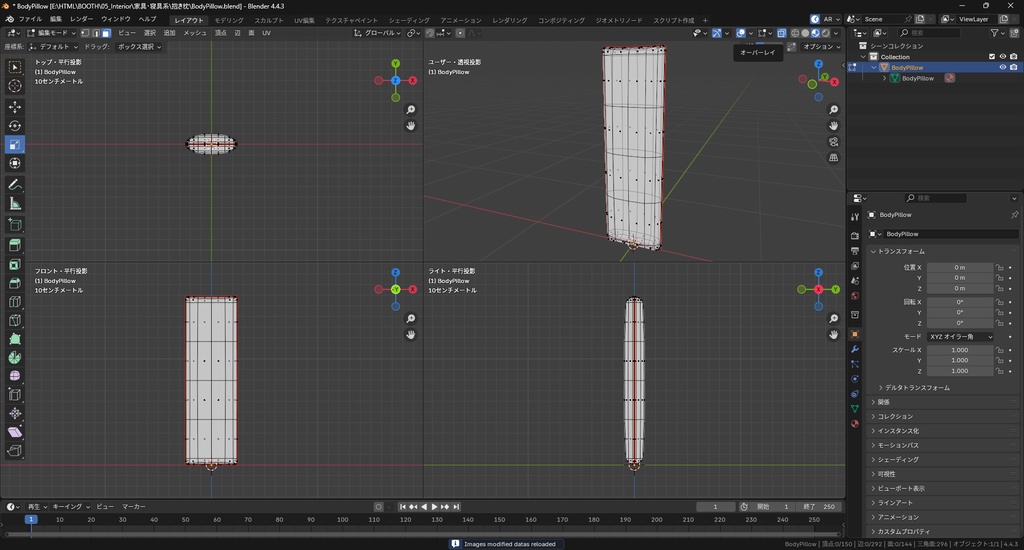Click the camera view icon in perspective viewport

[x=834, y=142]
